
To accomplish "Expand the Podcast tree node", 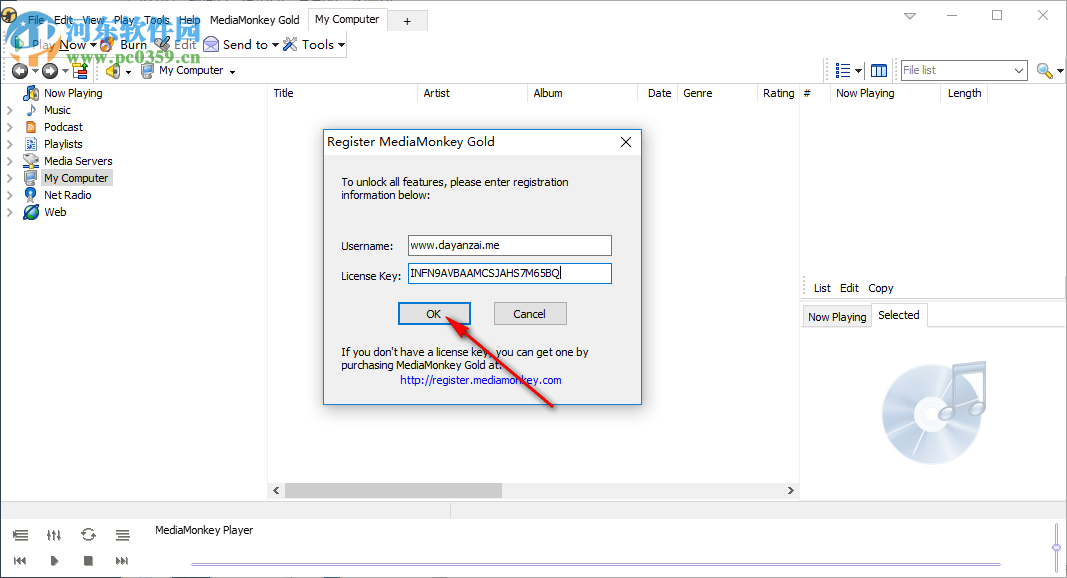I will (10, 127).
